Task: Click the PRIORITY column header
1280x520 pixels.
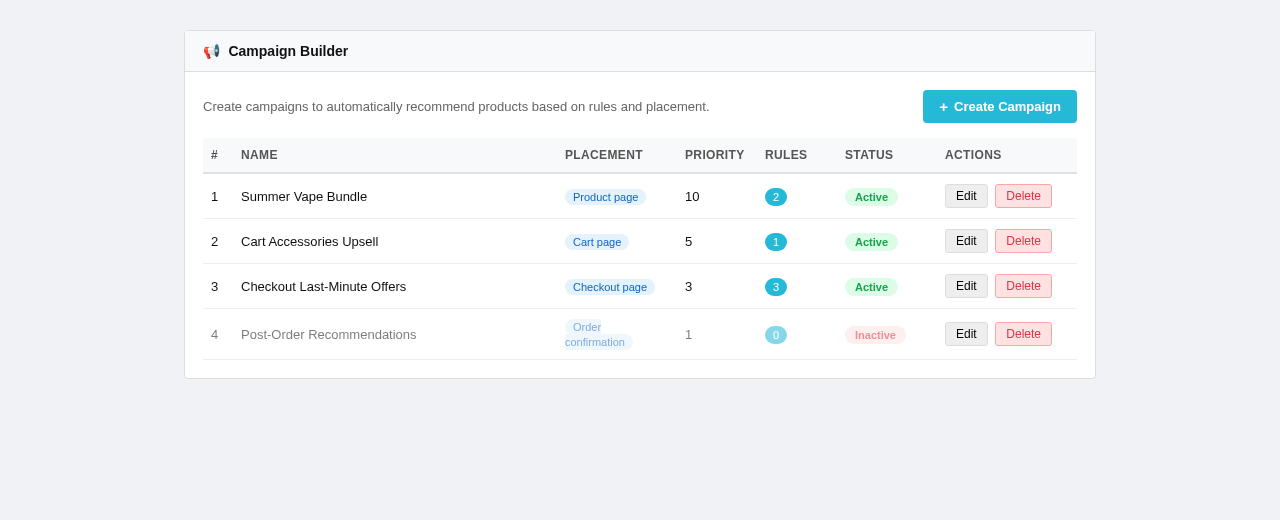Action: click(x=714, y=155)
